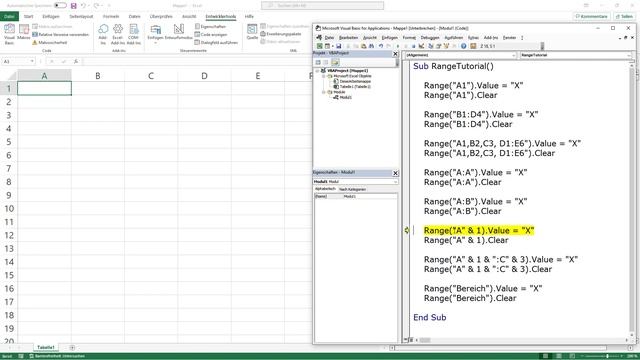640x360 pixels.
Task: Save project in VBA toolbar
Action: coord(338,46)
